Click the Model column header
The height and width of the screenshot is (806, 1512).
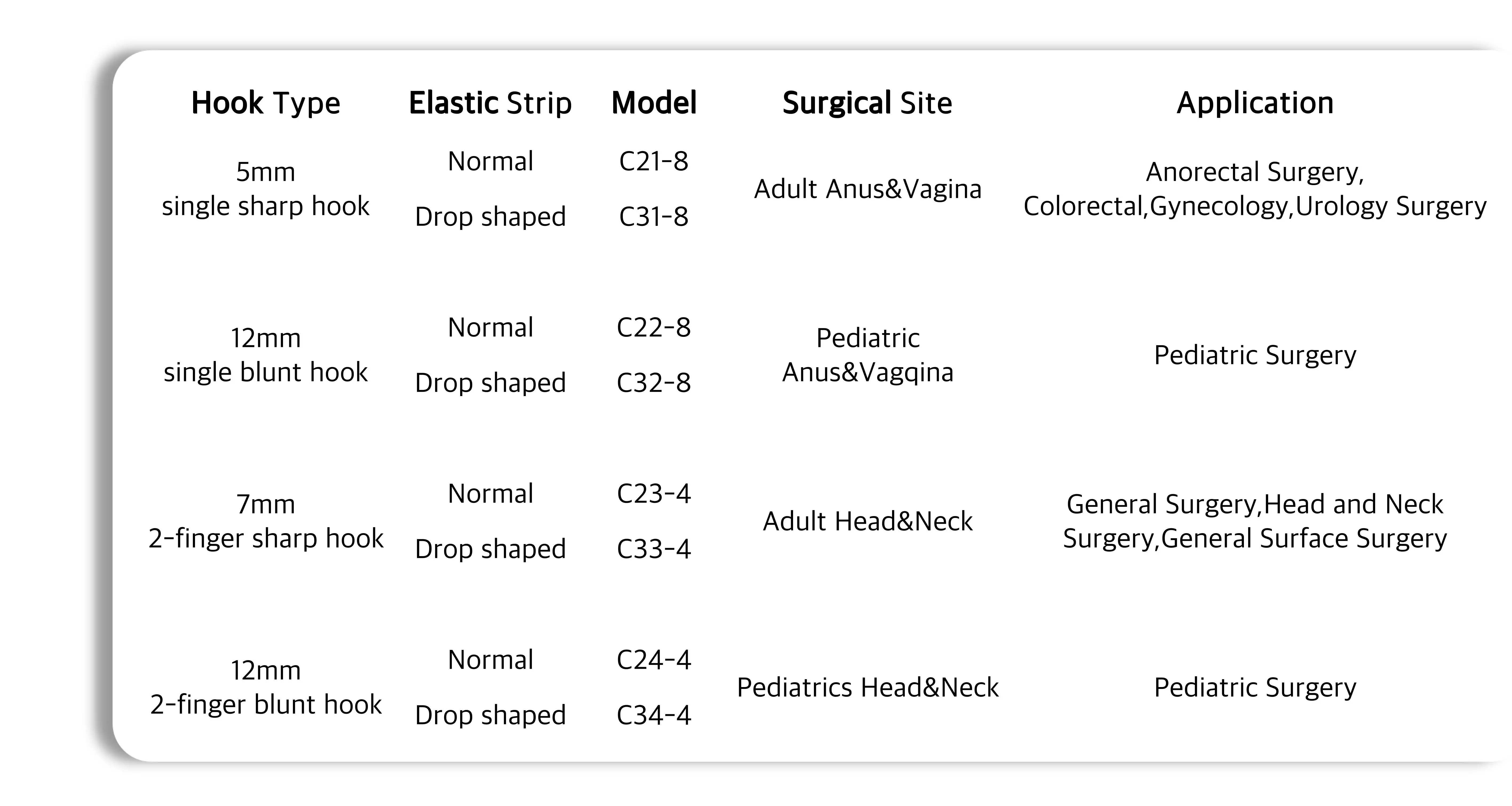pyautogui.click(x=654, y=103)
